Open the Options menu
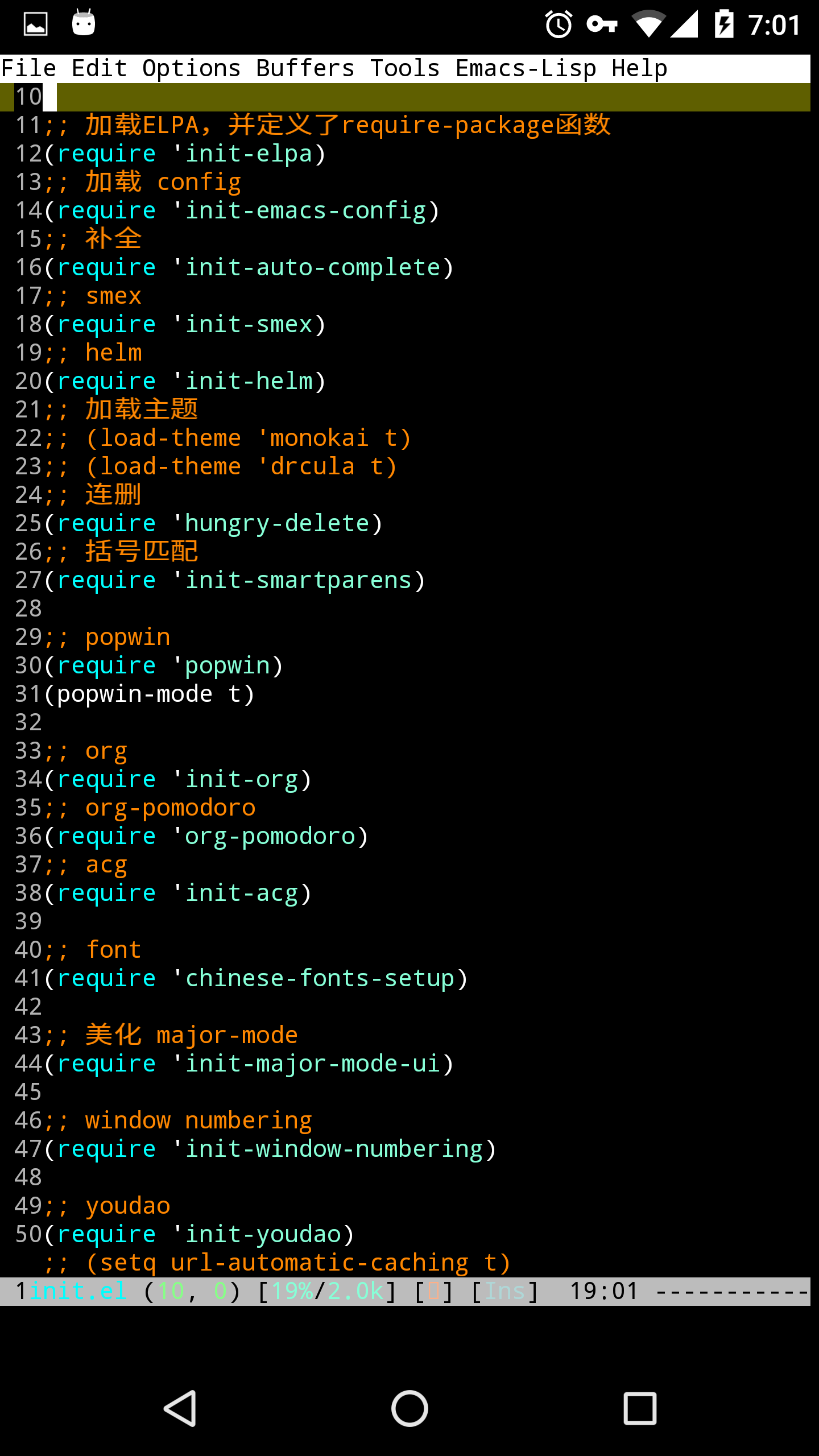Image resolution: width=819 pixels, height=1456 pixels. point(192,68)
